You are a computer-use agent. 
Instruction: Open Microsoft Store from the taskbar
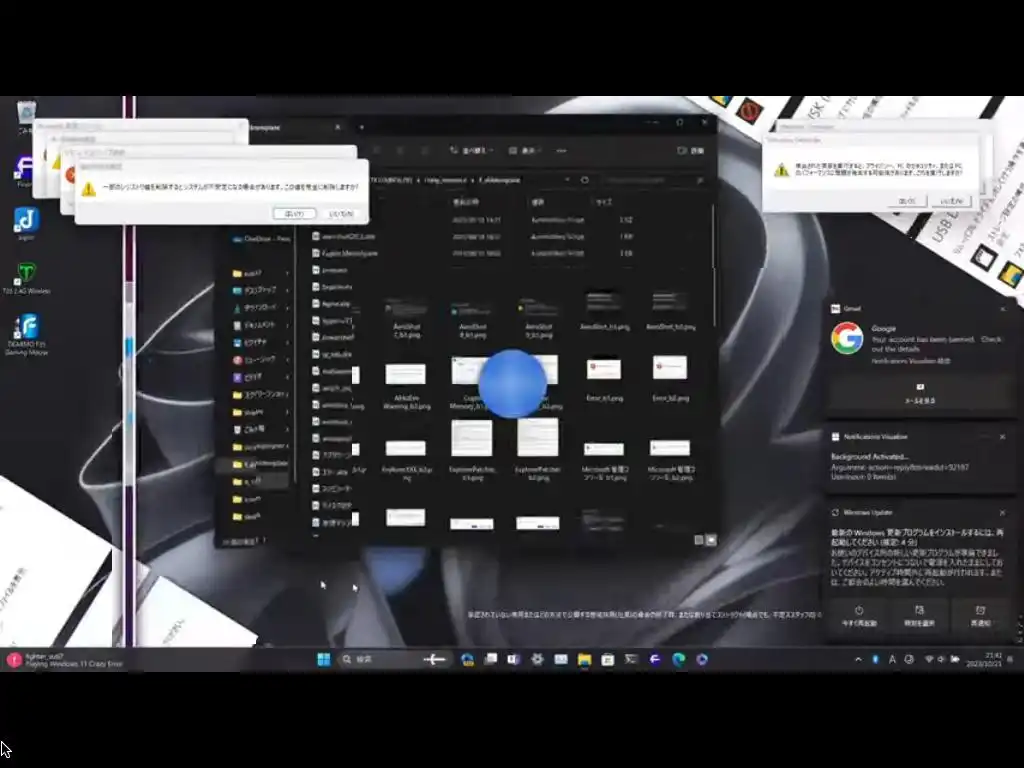(x=607, y=660)
